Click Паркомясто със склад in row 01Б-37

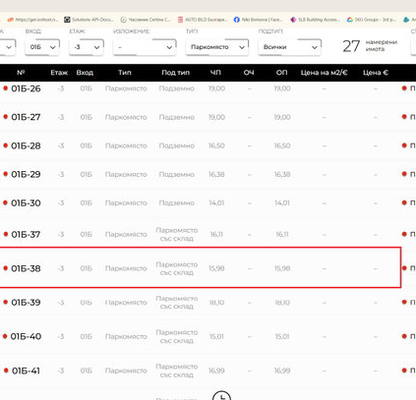pos(177,234)
